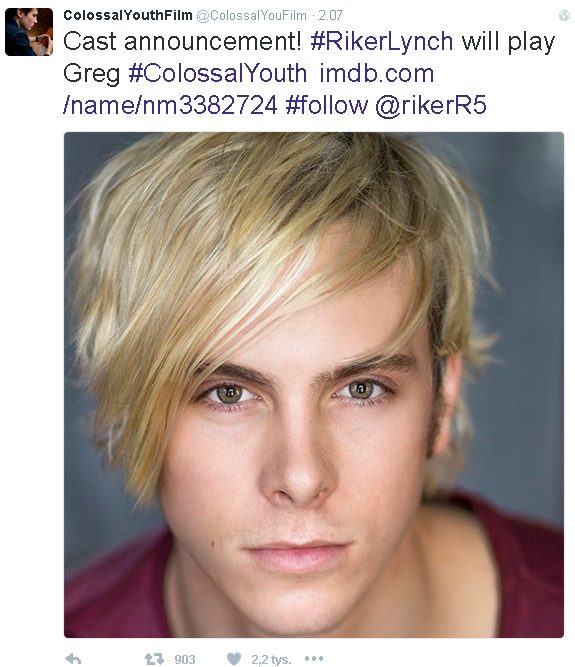Like the tweet with the heart icon
Viewport: 575px width, 667px height.
tap(234, 659)
